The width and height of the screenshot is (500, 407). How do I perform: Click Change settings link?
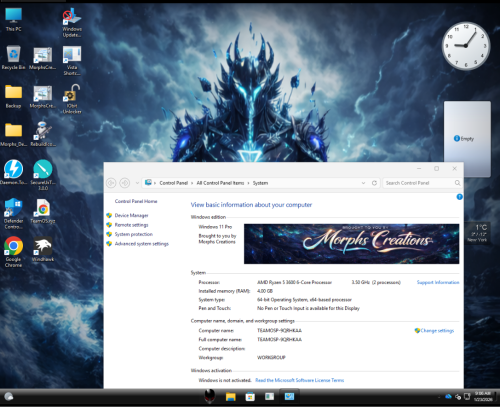(x=437, y=331)
